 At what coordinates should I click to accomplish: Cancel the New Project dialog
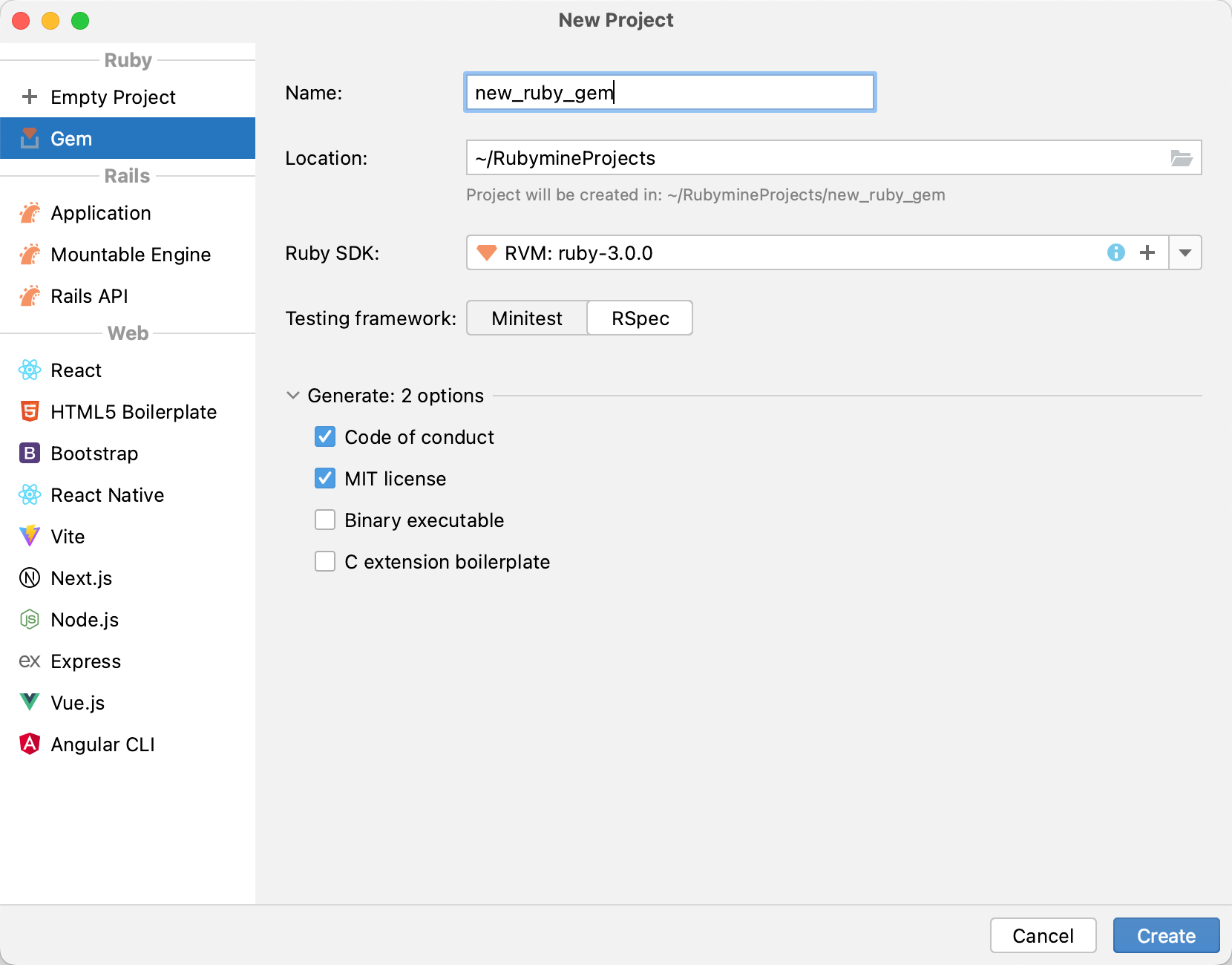[x=1043, y=935]
